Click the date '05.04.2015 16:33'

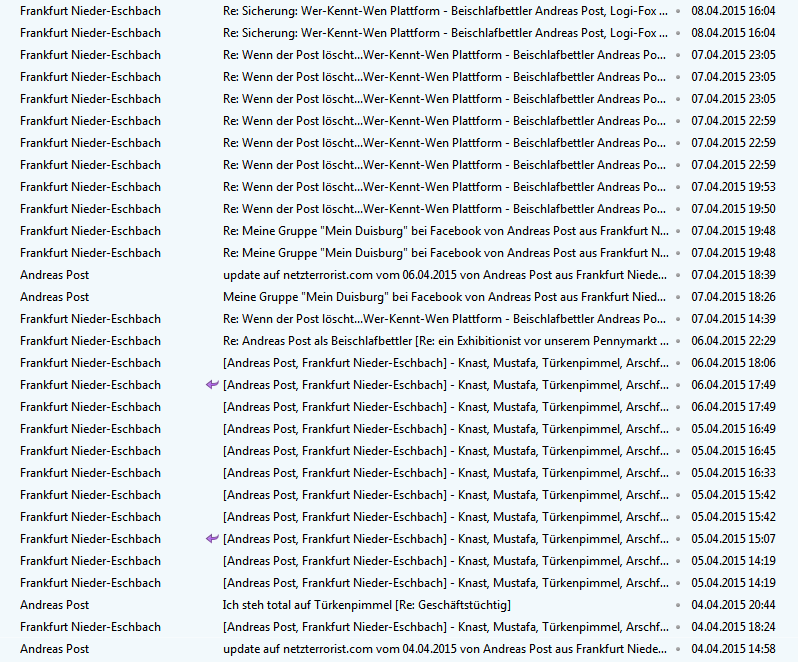point(733,473)
